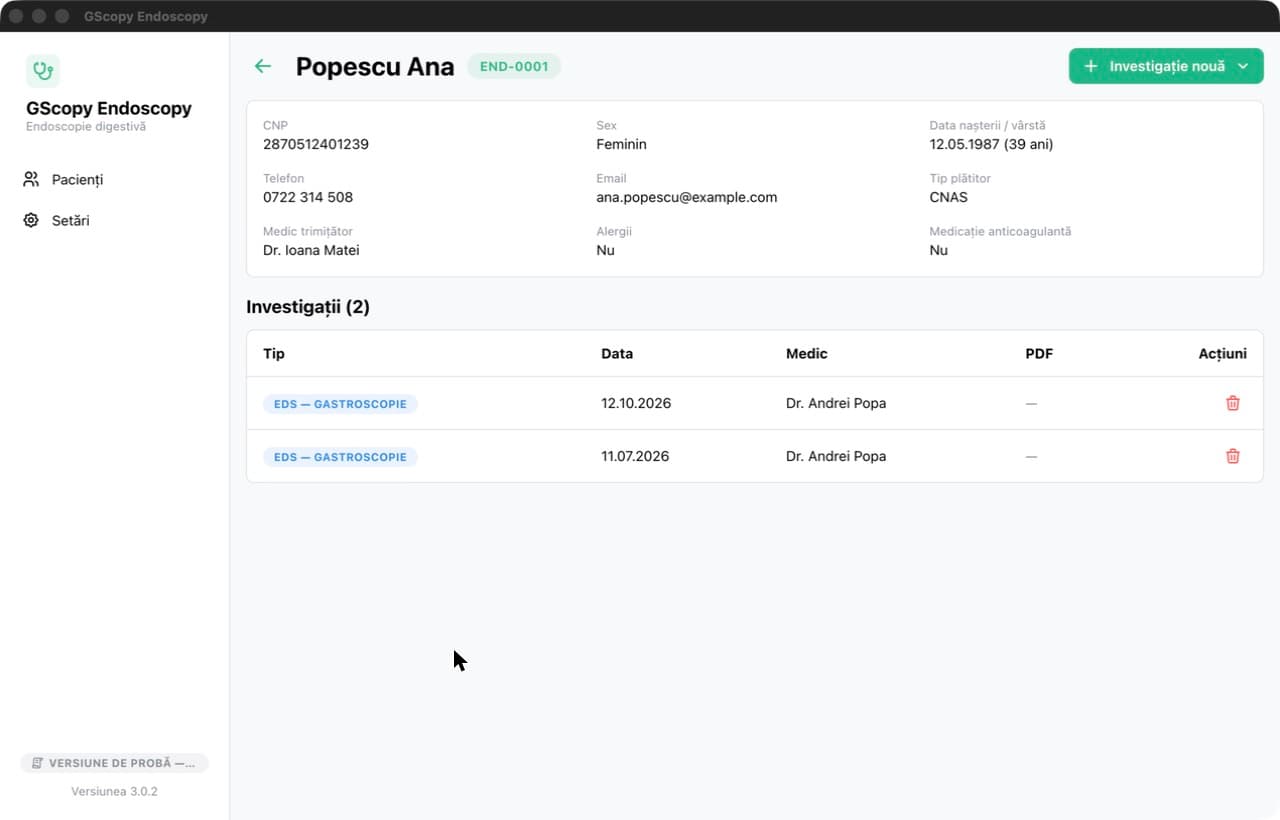Click the CNP value 2870512401239
Screen dimensions: 1280x820
316,144
